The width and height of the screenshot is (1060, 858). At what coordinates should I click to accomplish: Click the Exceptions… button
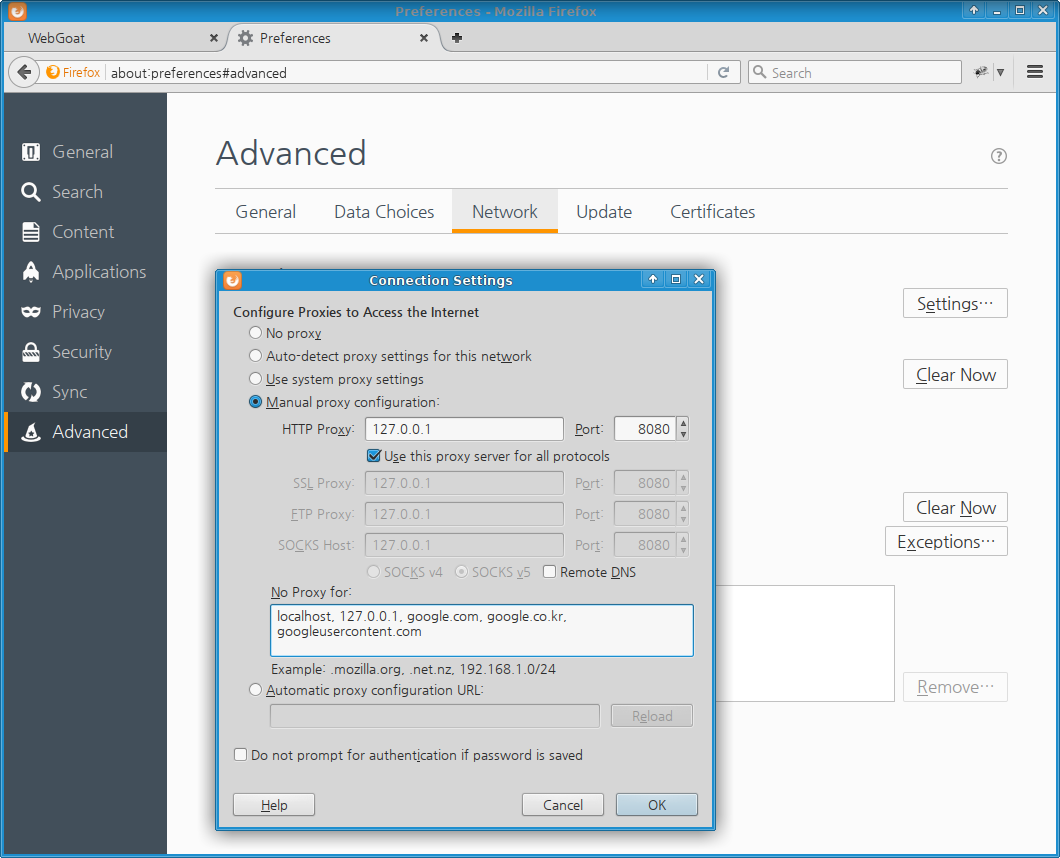click(946, 542)
